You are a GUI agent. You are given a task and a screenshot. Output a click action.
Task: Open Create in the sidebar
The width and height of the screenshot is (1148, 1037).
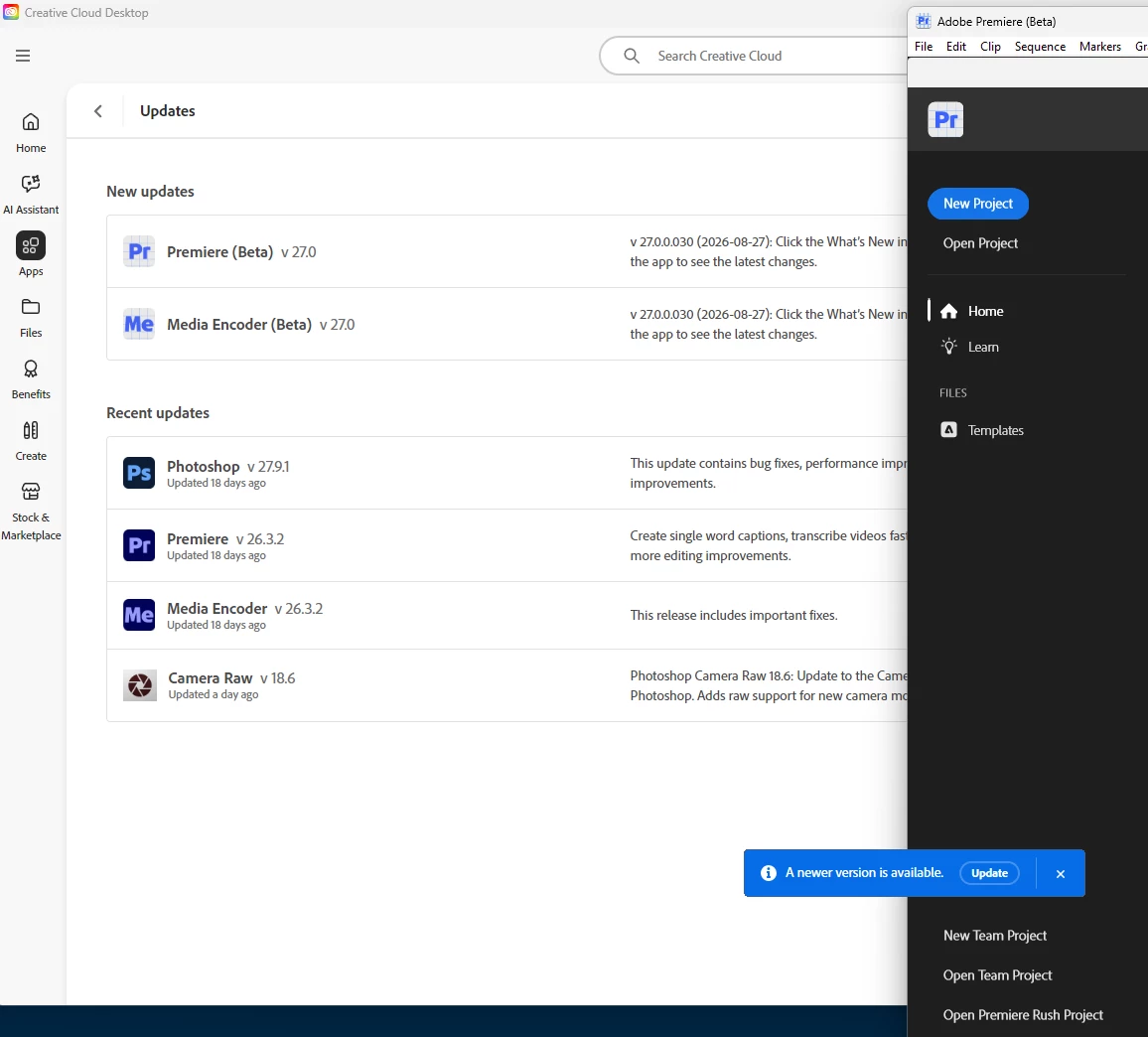[31, 440]
